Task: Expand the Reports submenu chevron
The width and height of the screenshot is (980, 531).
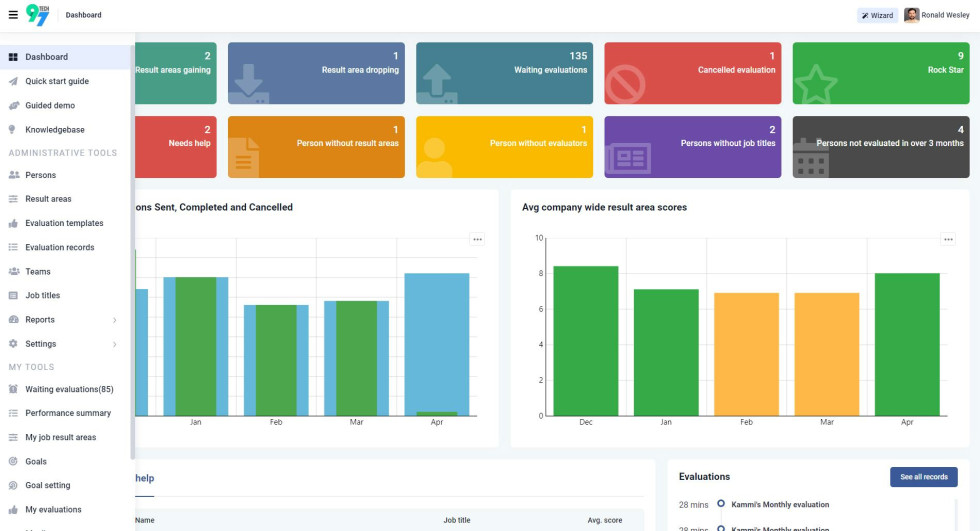Action: coord(114,320)
